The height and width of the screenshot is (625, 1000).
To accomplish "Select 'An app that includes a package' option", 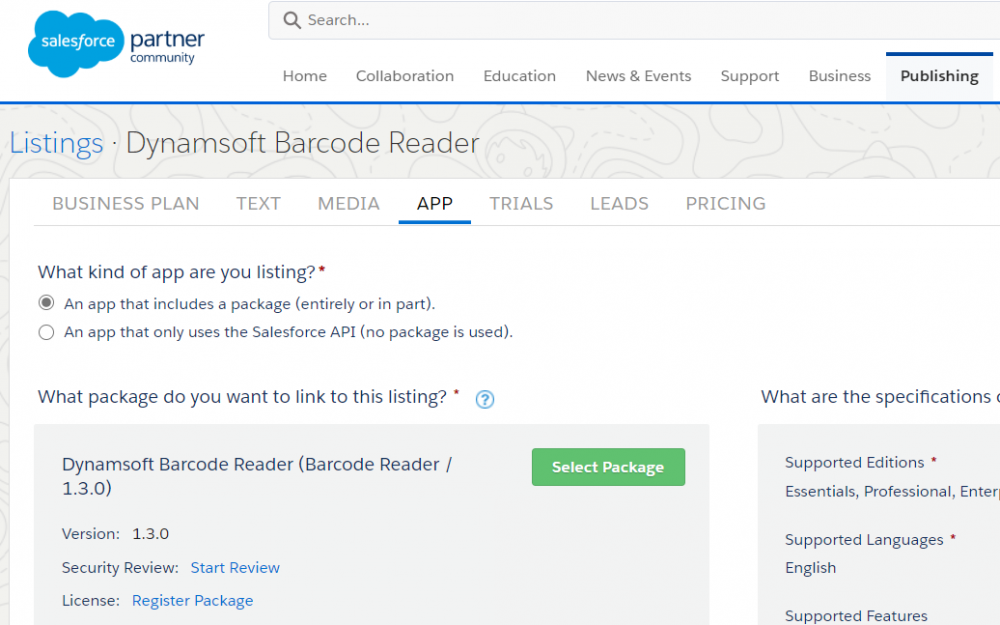I will (46, 303).
